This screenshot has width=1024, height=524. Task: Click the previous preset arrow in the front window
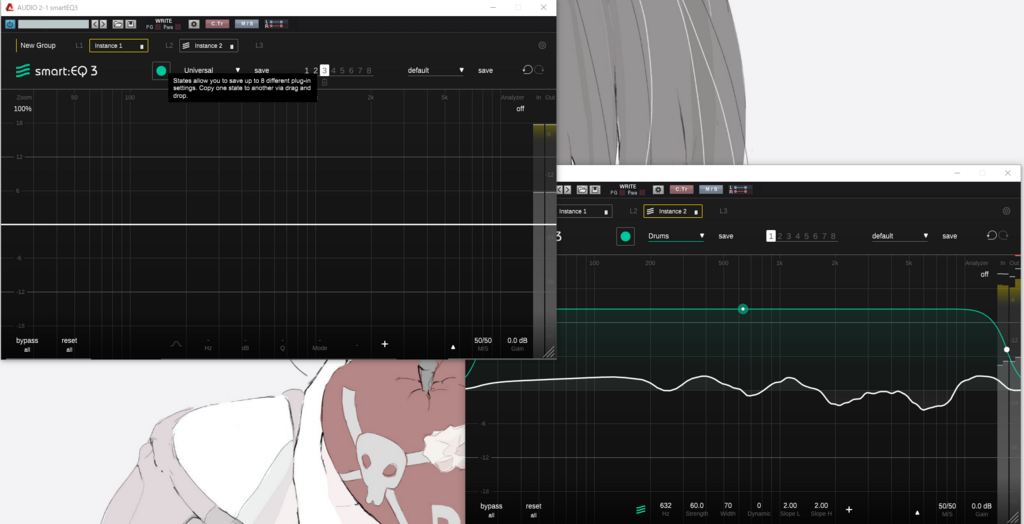[x=95, y=24]
